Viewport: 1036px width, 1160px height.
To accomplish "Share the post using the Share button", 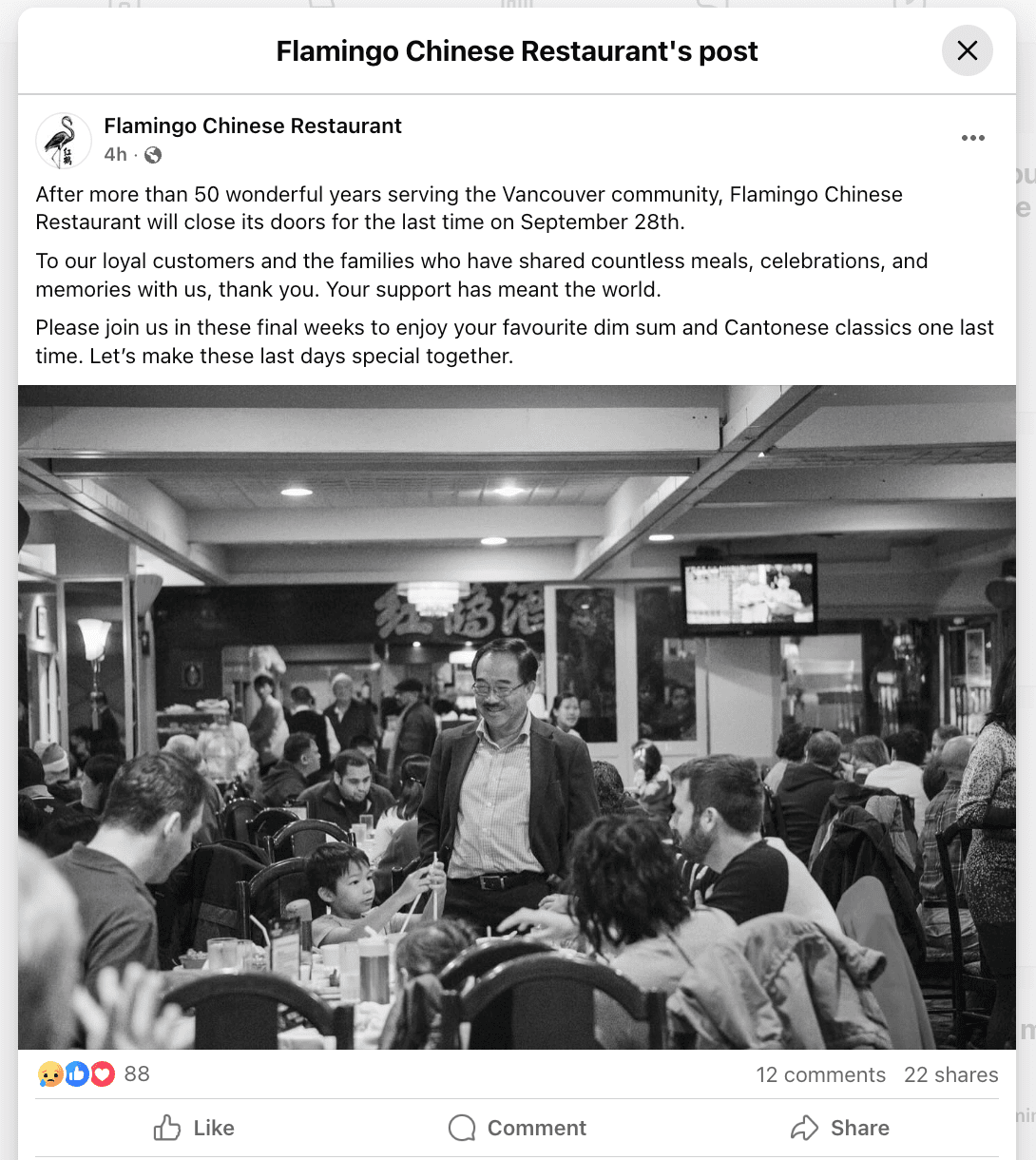I will 840,1128.
